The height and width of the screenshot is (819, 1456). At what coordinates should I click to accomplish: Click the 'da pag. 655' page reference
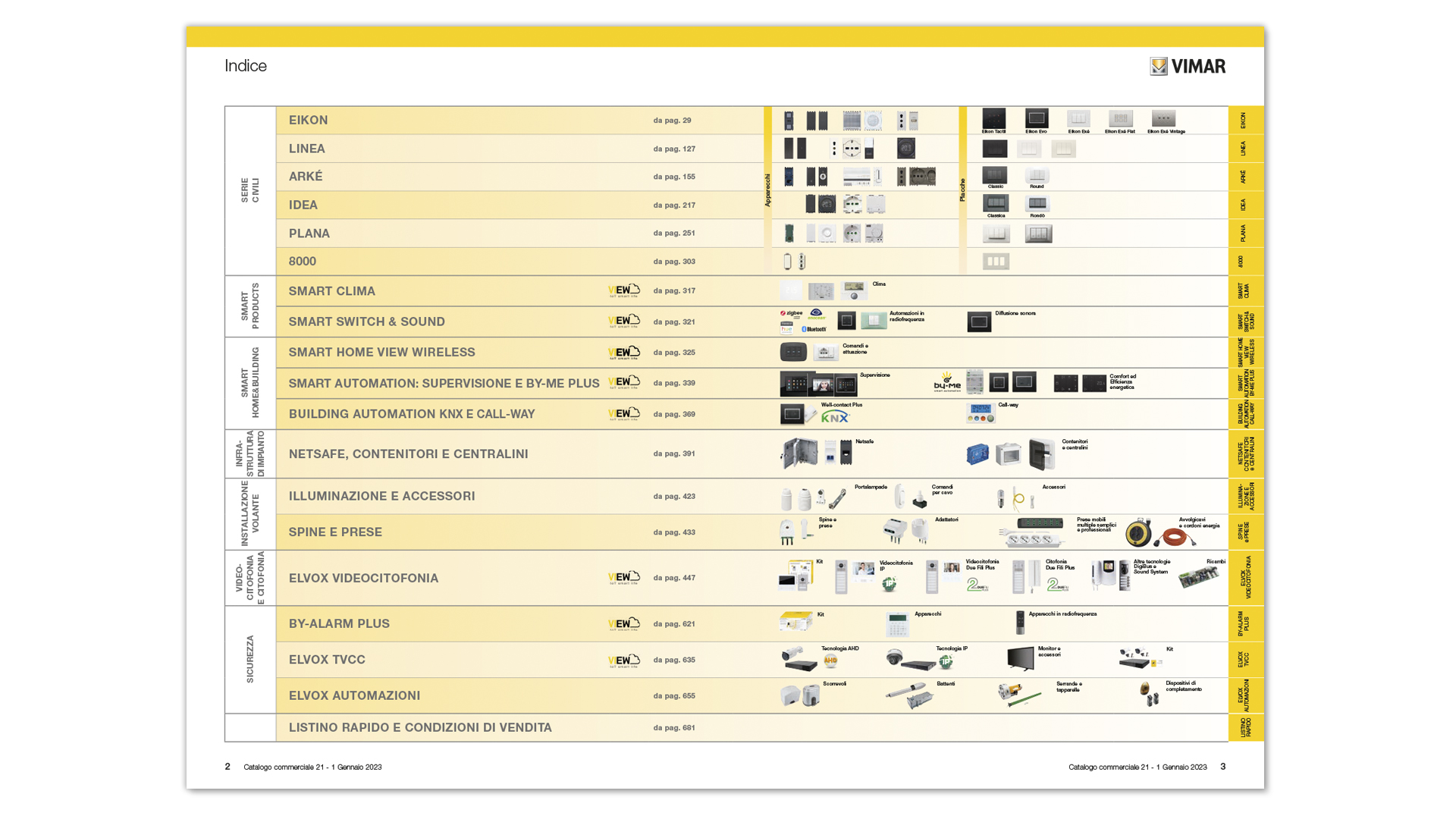tap(674, 696)
